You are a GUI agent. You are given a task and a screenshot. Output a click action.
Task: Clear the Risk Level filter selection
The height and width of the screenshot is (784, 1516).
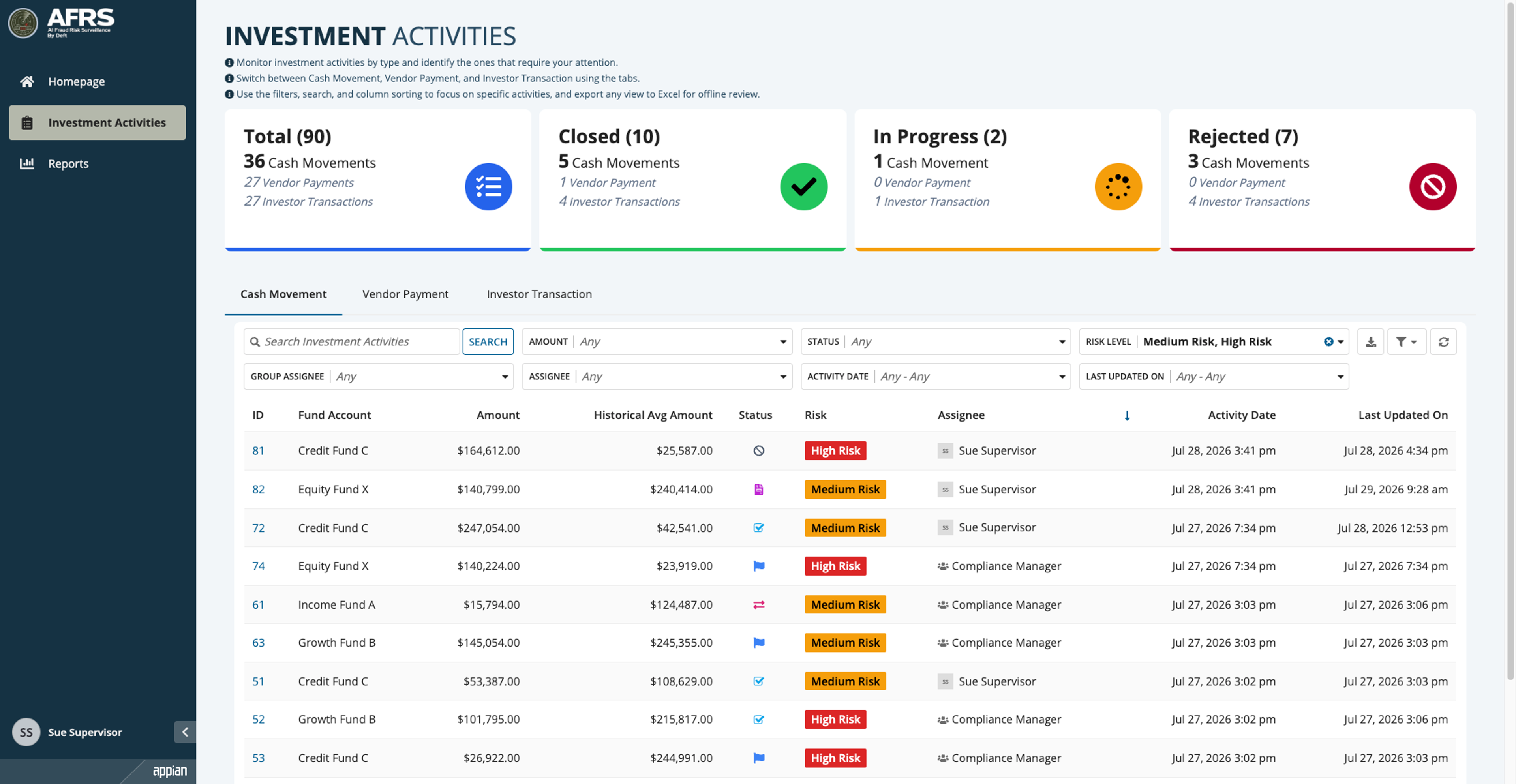(x=1328, y=341)
